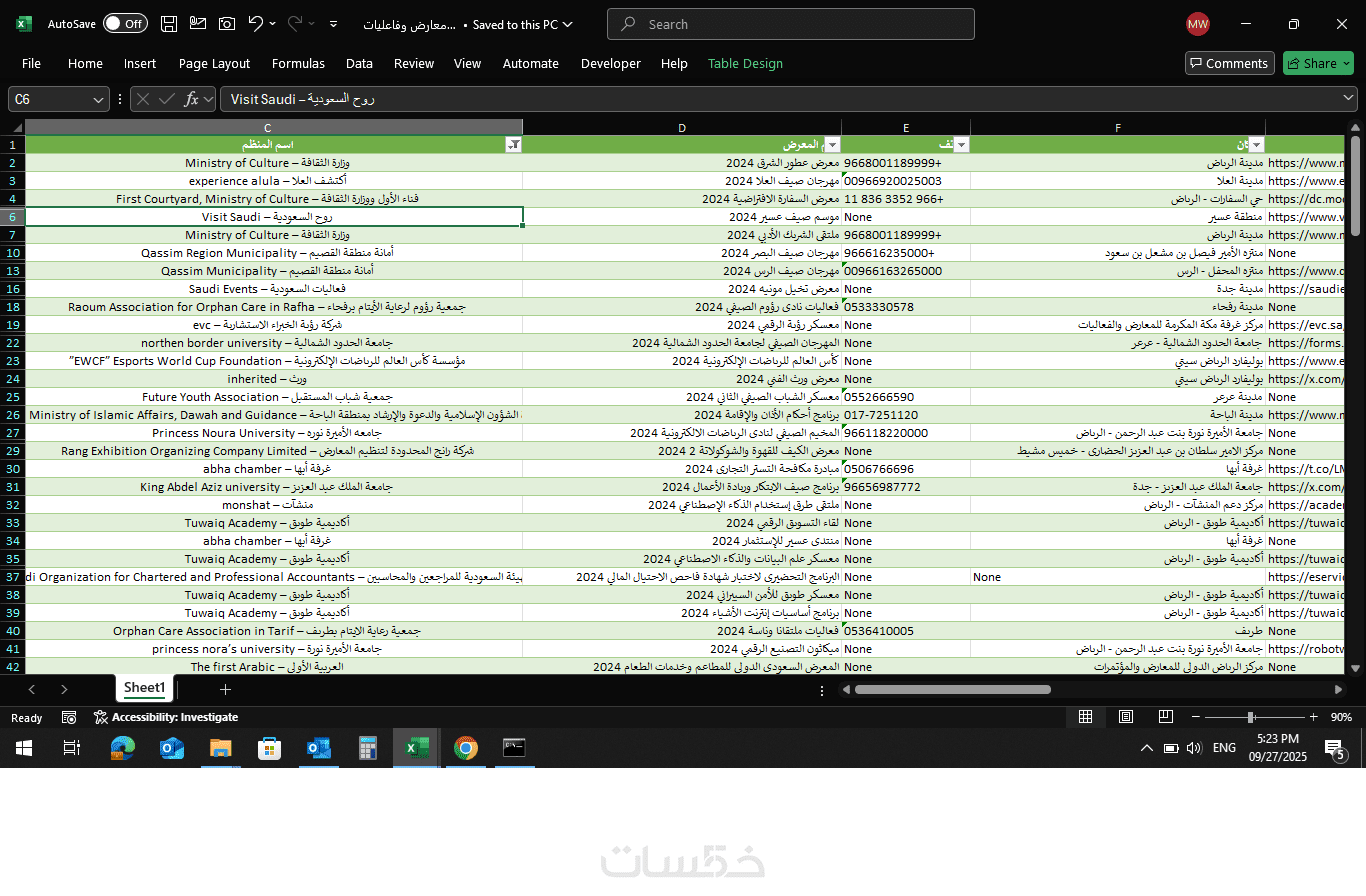Click the zoom slider handle
Screen dimensions: 1366x896
[1250, 717]
